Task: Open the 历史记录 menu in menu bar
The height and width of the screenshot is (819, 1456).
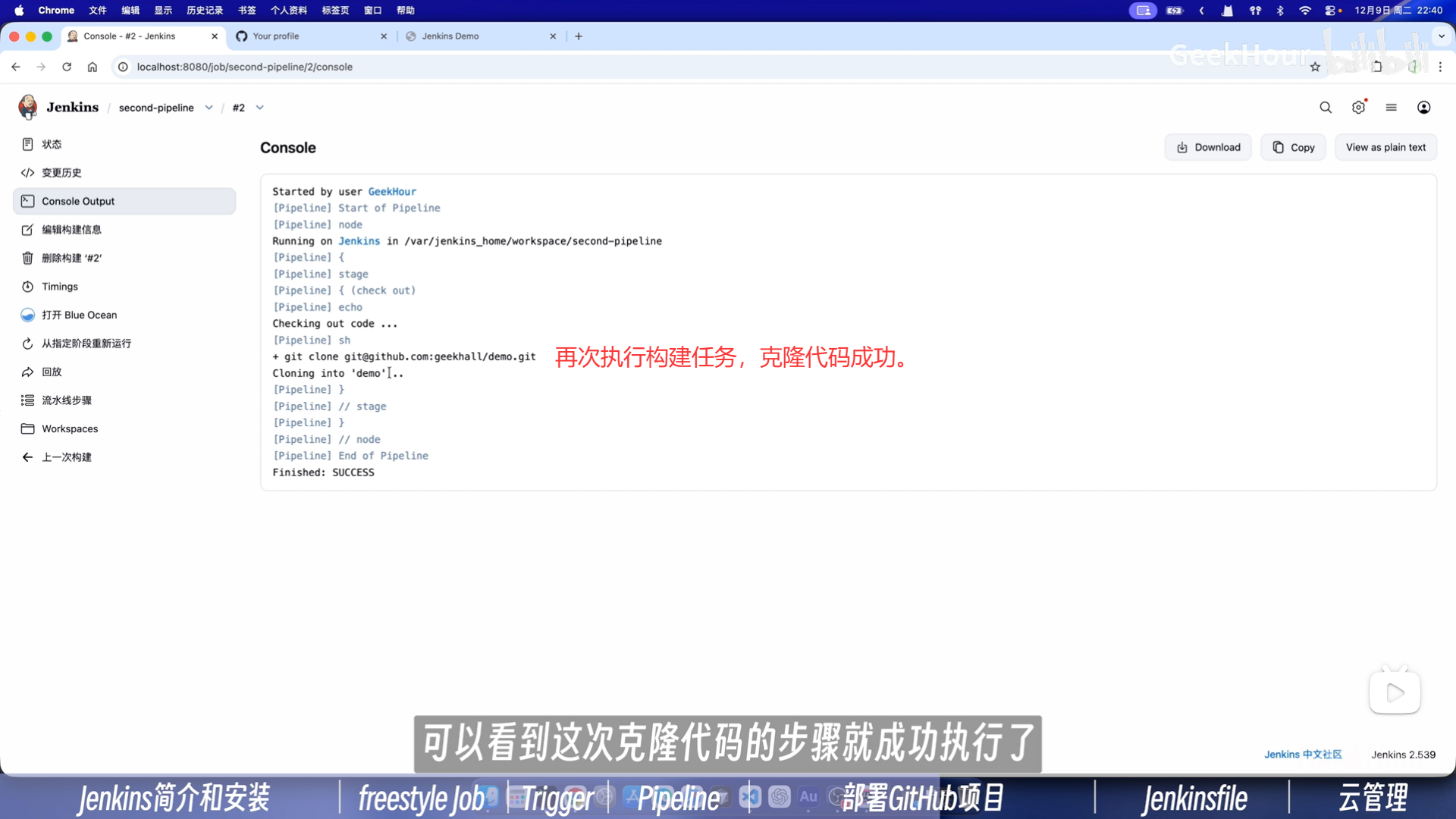Action: (205, 10)
